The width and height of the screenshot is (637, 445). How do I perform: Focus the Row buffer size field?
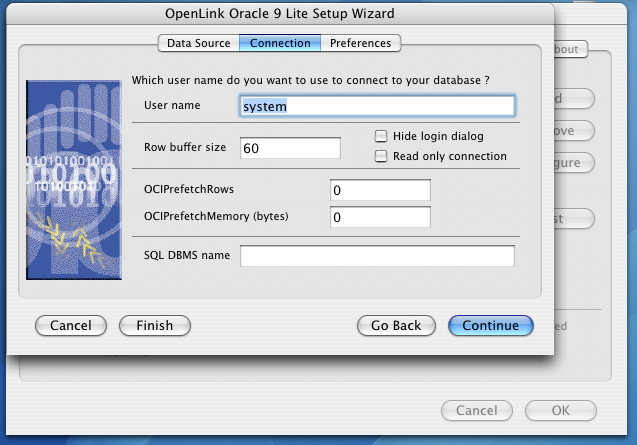point(290,148)
